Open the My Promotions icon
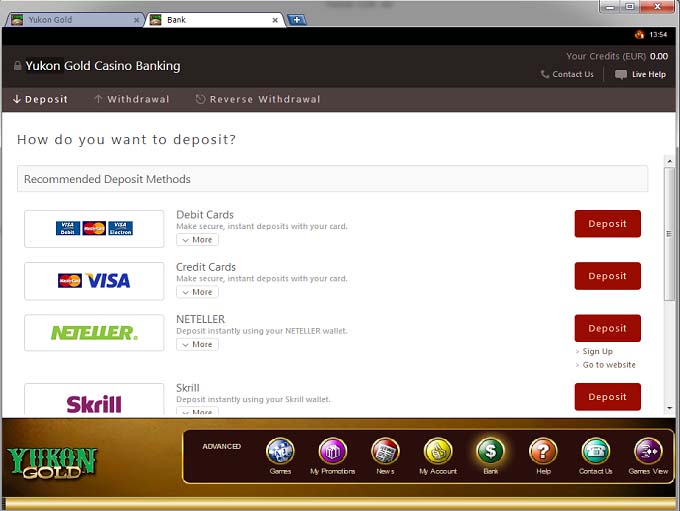The width and height of the screenshot is (680, 511). click(332, 452)
